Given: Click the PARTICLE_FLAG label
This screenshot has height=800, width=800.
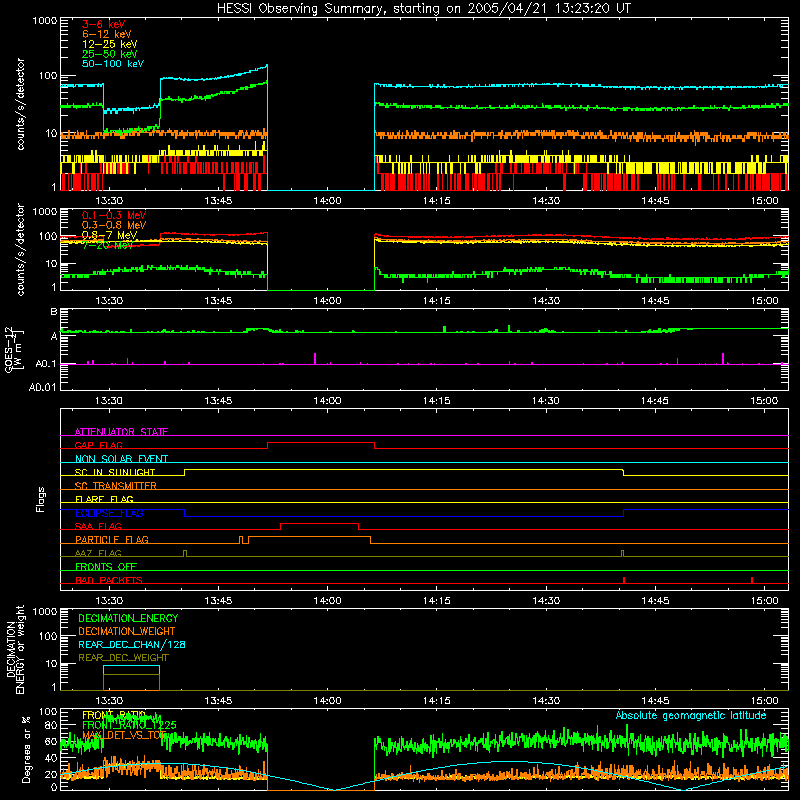Looking at the screenshot, I should coord(112,540).
